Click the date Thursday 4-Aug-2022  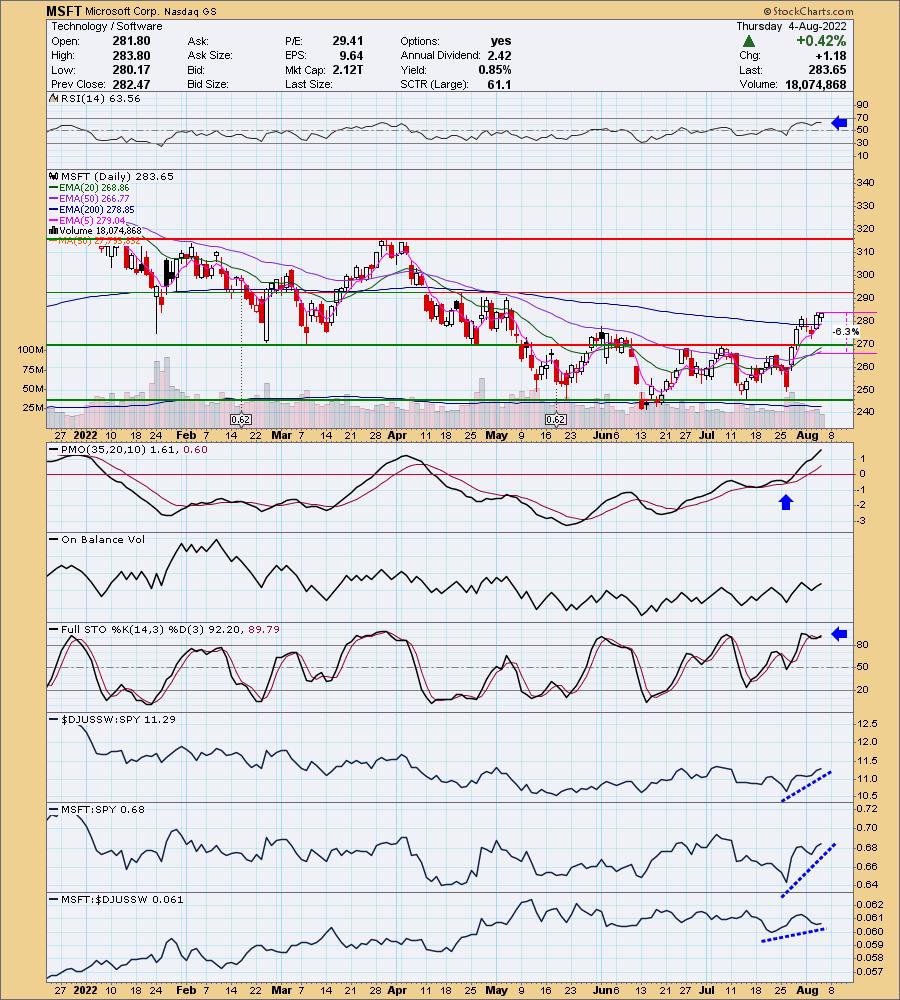pyautogui.click(x=792, y=26)
